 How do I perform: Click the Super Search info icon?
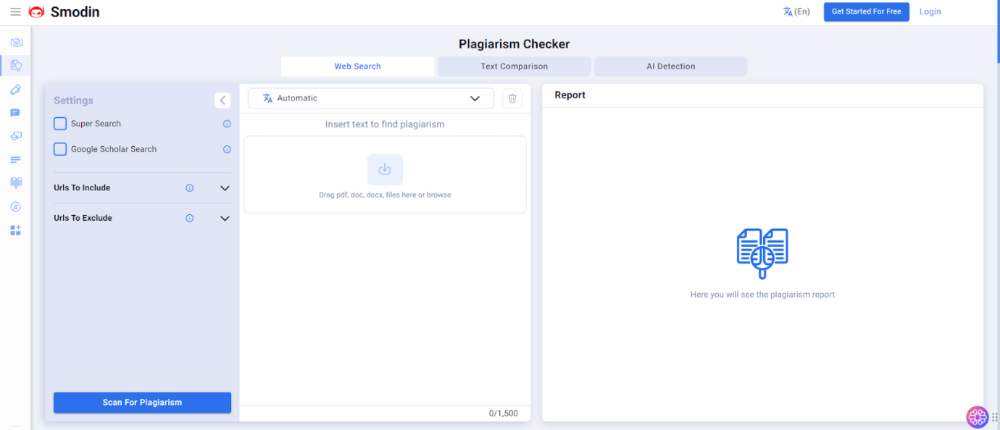tap(227, 124)
